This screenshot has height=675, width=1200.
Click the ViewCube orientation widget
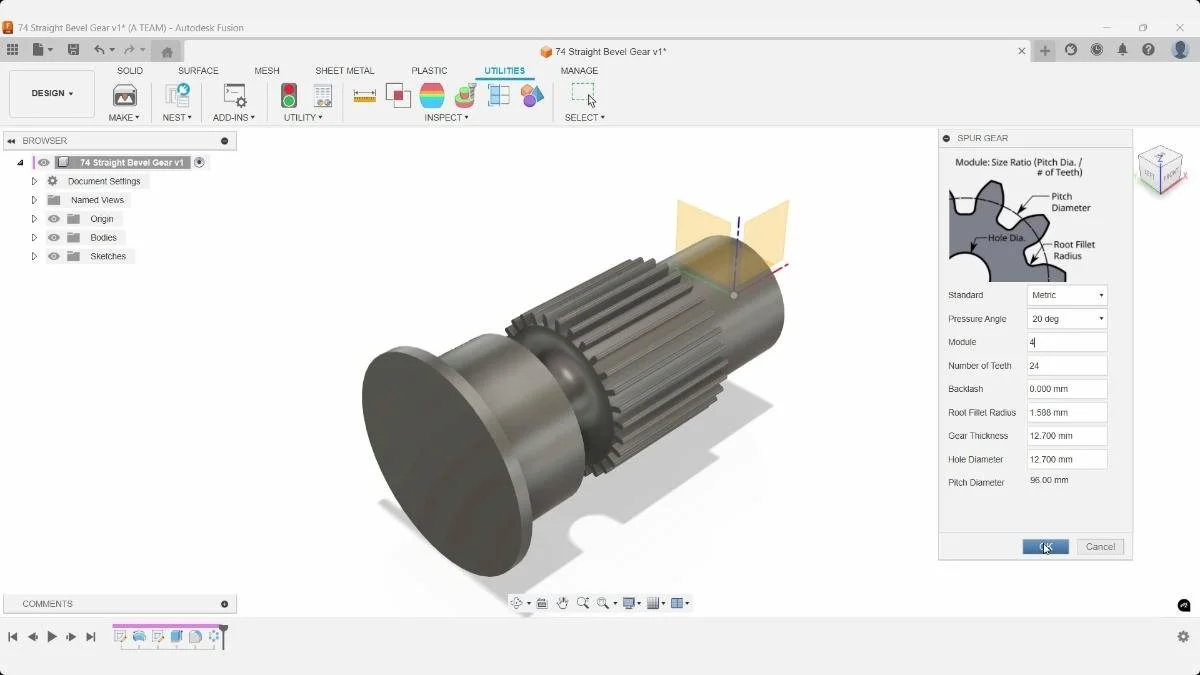pyautogui.click(x=1161, y=170)
